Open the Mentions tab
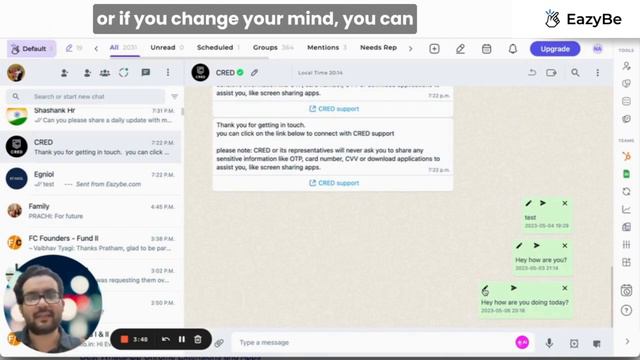Image resolution: width=640 pixels, height=360 pixels. pos(327,48)
